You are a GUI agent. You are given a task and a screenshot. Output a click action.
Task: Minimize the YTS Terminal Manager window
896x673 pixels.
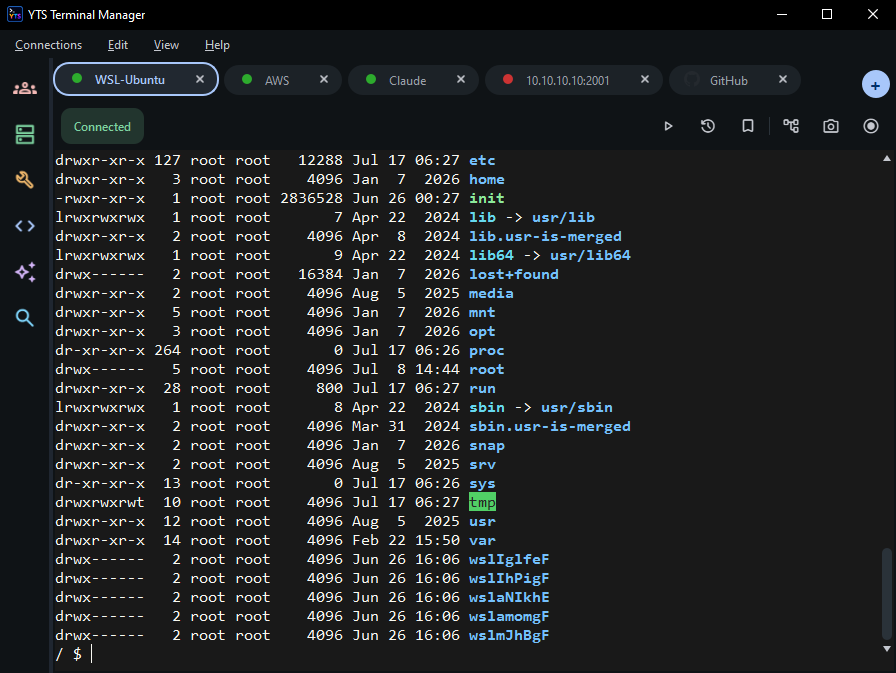[782, 14]
